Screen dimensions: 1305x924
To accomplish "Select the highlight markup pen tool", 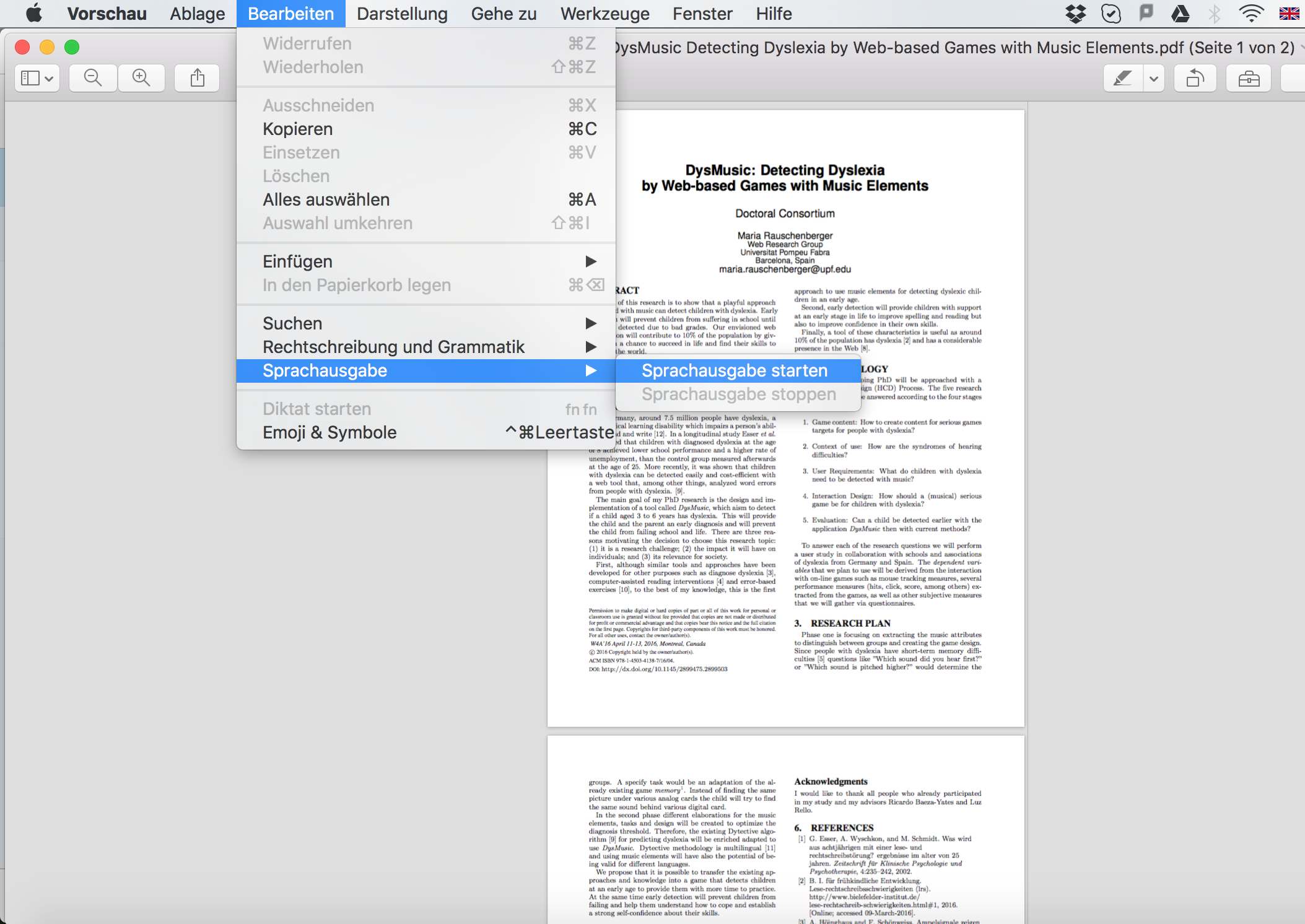I will pyautogui.click(x=1123, y=78).
